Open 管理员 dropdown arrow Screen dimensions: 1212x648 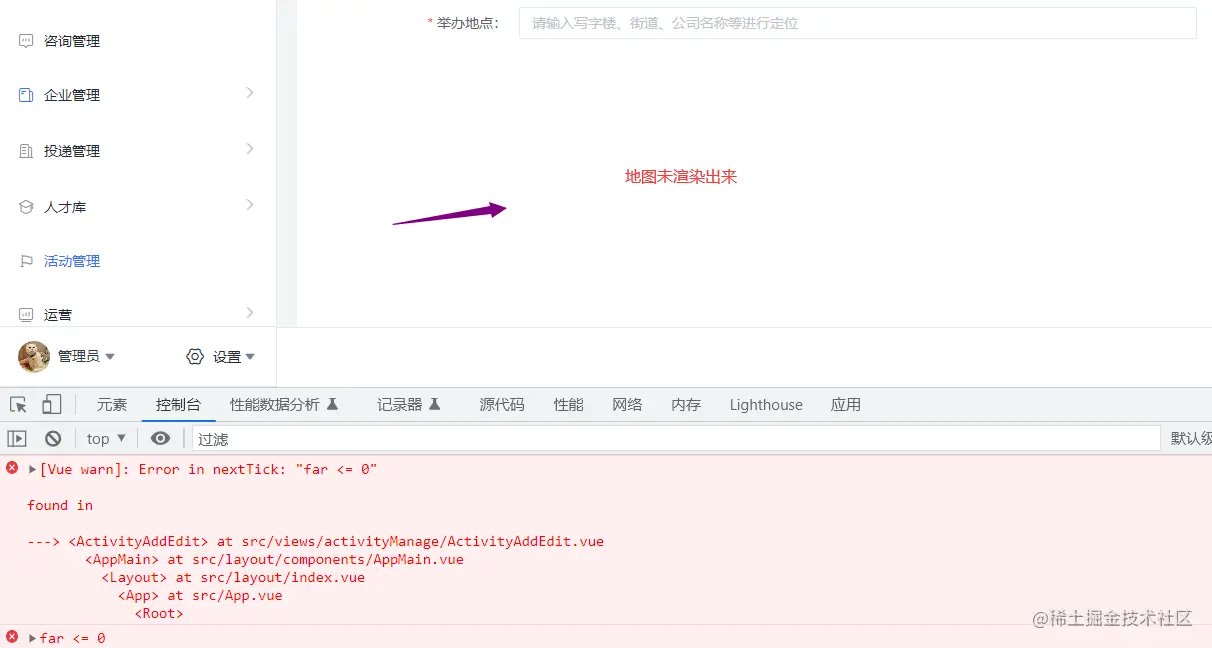pyautogui.click(x=110, y=357)
